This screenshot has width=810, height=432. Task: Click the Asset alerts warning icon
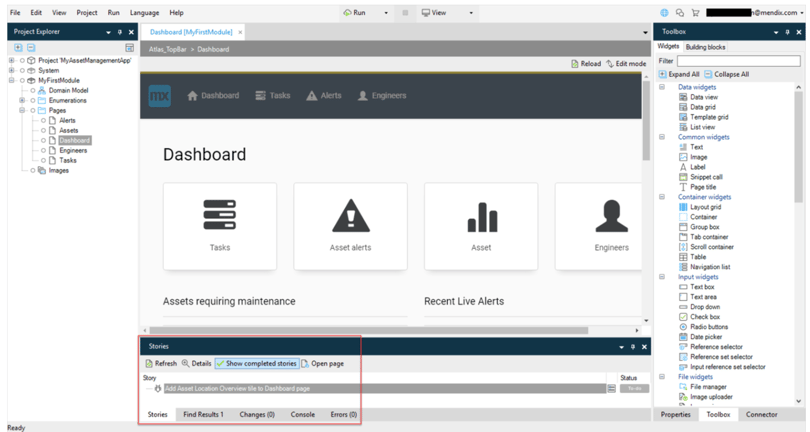(350, 215)
